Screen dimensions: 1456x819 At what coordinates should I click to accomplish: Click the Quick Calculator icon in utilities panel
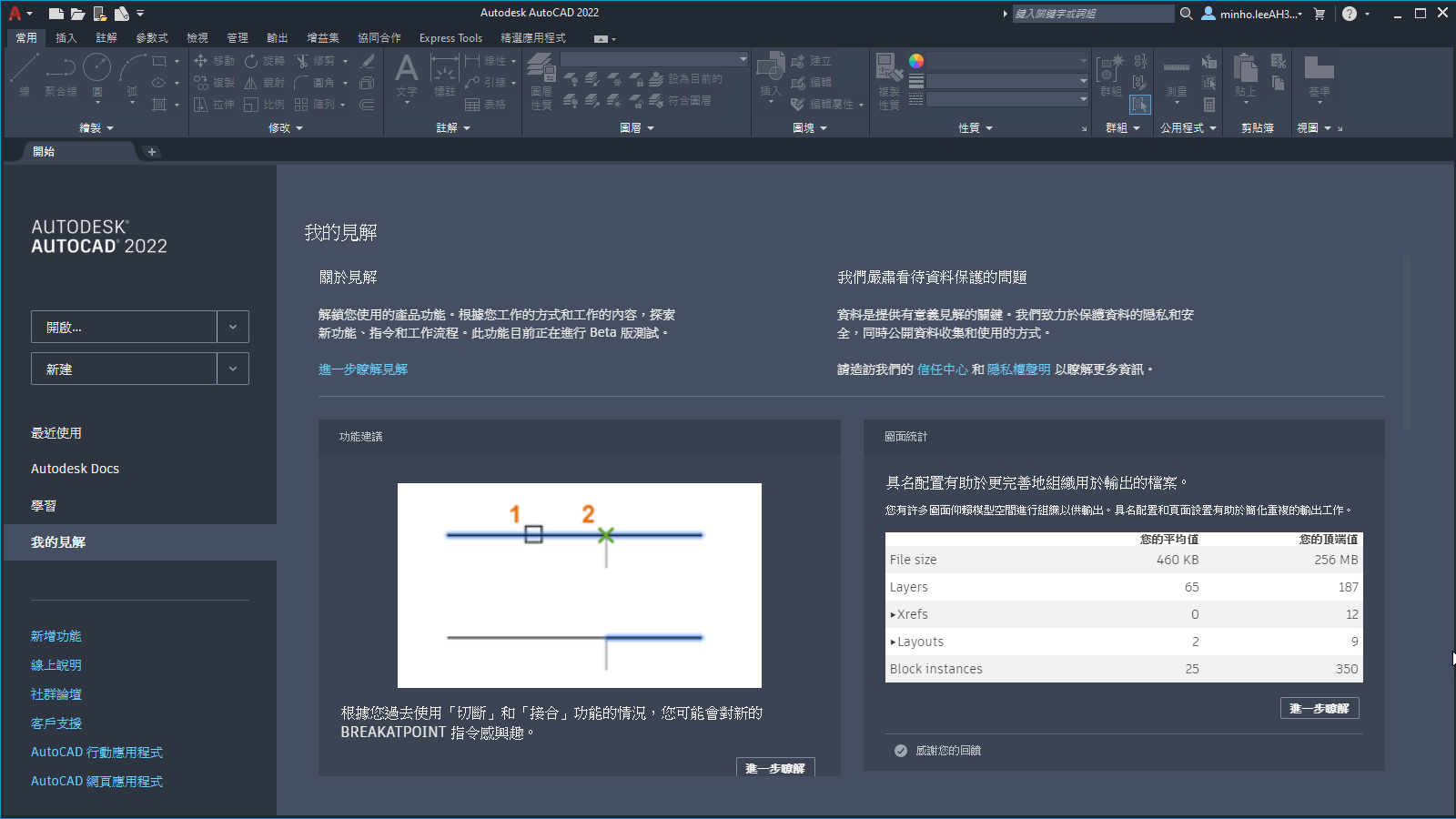pyautogui.click(x=1209, y=105)
